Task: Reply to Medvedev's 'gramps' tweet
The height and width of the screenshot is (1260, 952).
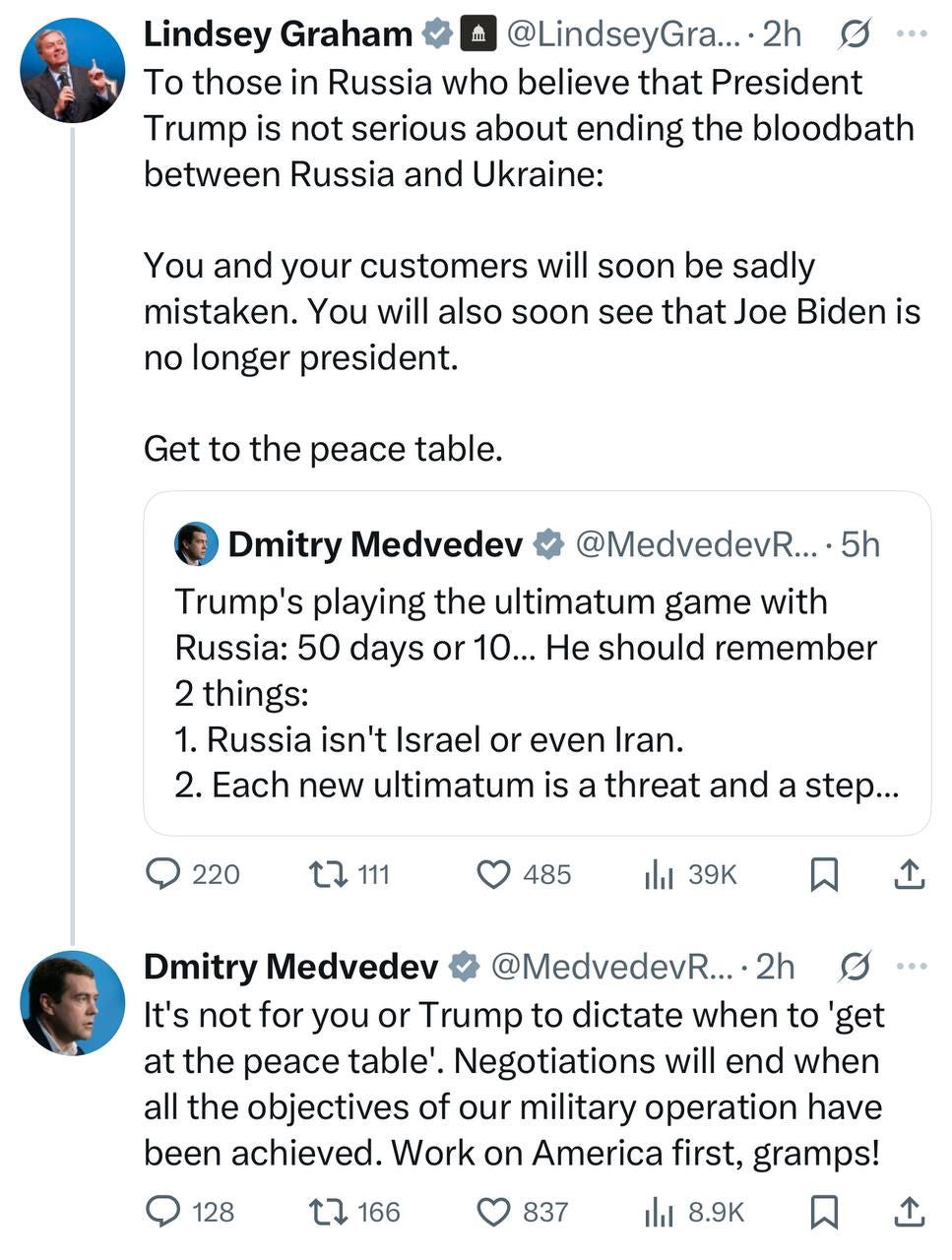Action: click(x=163, y=1211)
